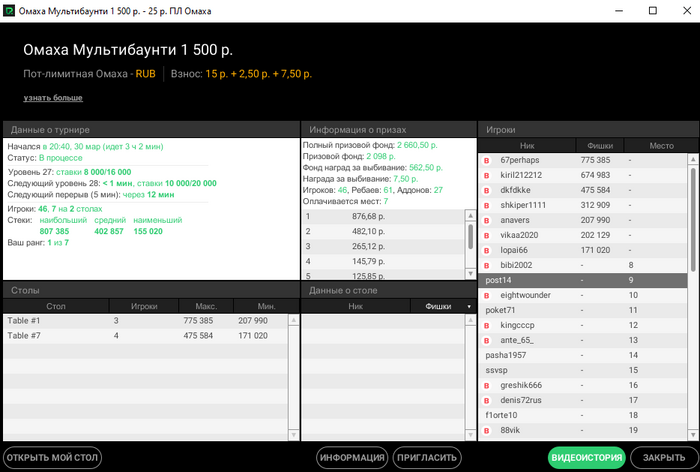Viewport: 700px width, 472px height.
Task: Click scroll up arrow in prize list
Action: [x=471, y=215]
